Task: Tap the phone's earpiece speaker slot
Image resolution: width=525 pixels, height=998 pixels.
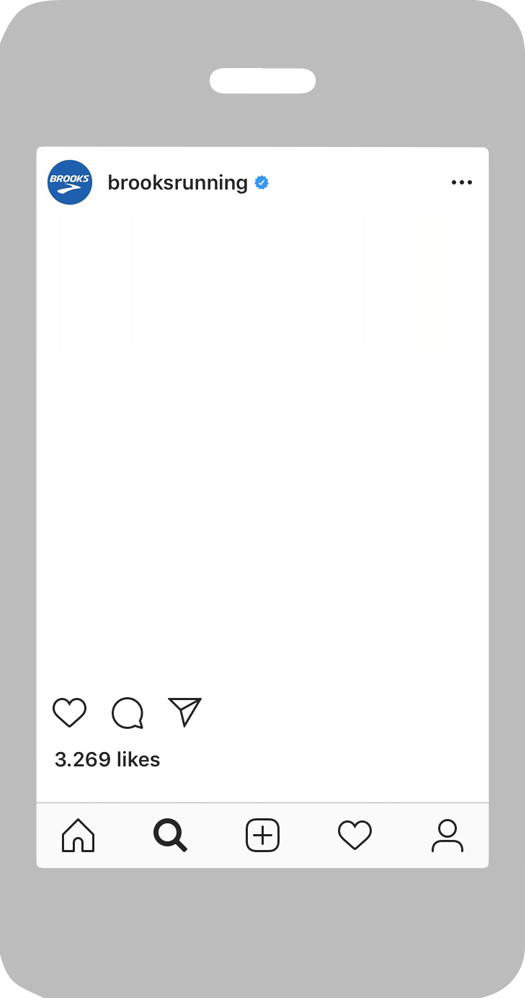Action: coord(263,81)
